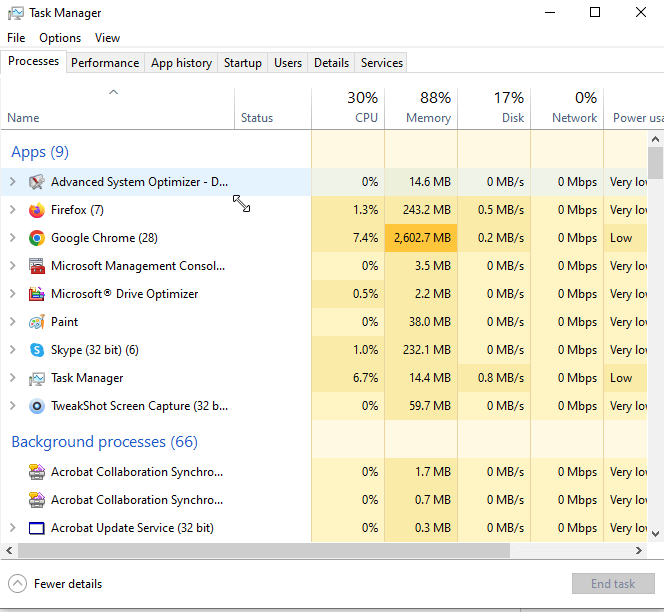Open the Options menu
The image size is (664, 612).
60,38
